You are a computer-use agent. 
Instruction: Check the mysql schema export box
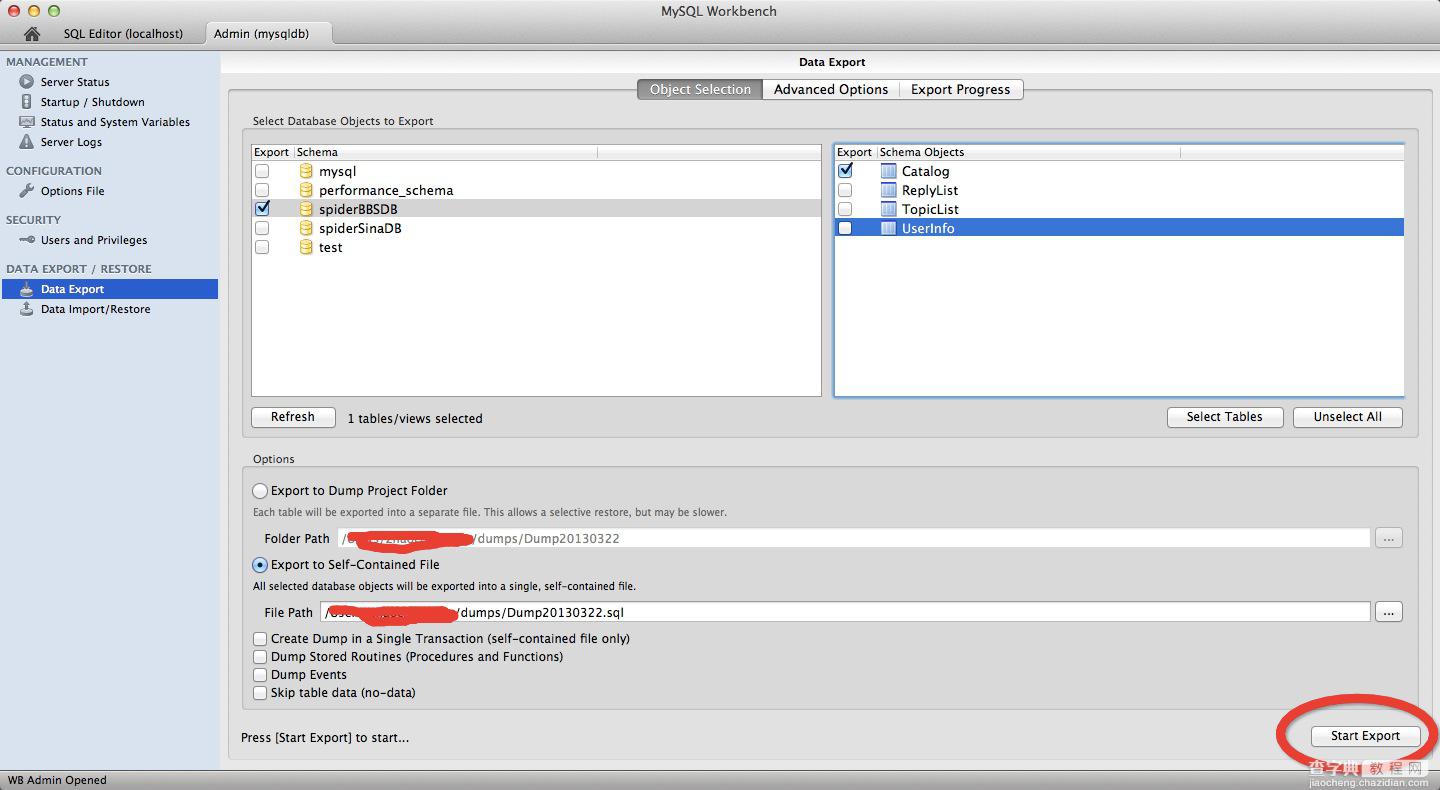click(x=262, y=171)
